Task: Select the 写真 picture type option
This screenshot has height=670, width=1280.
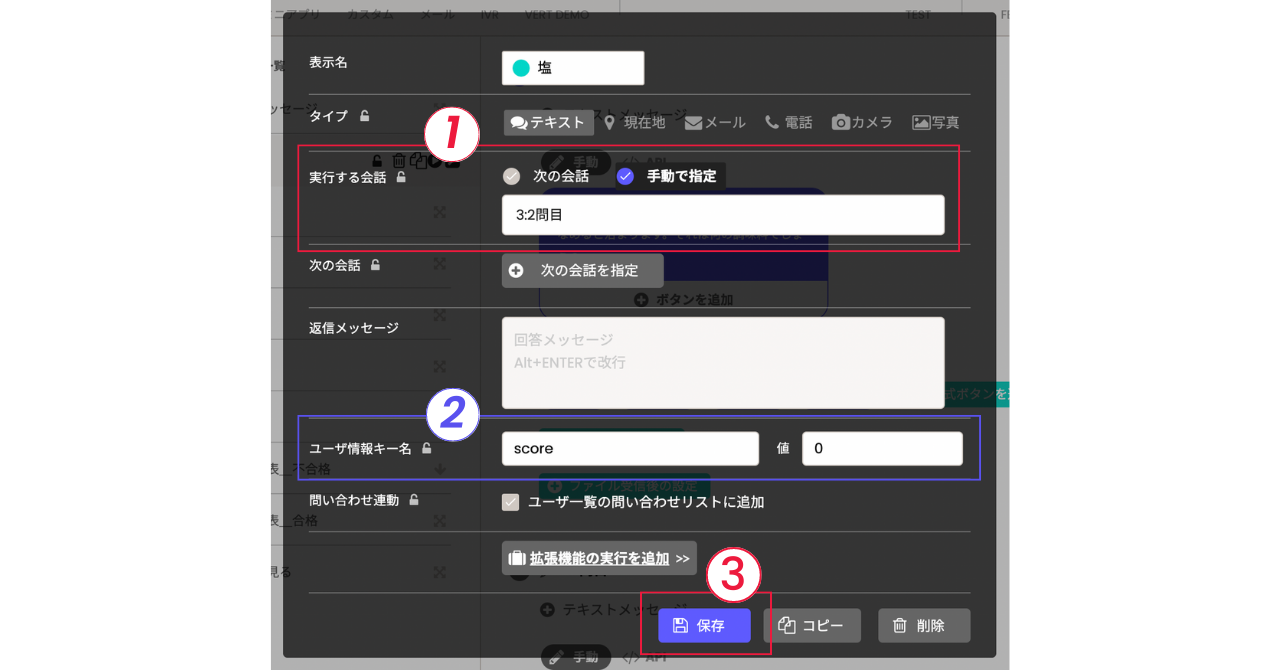Action: [935, 123]
